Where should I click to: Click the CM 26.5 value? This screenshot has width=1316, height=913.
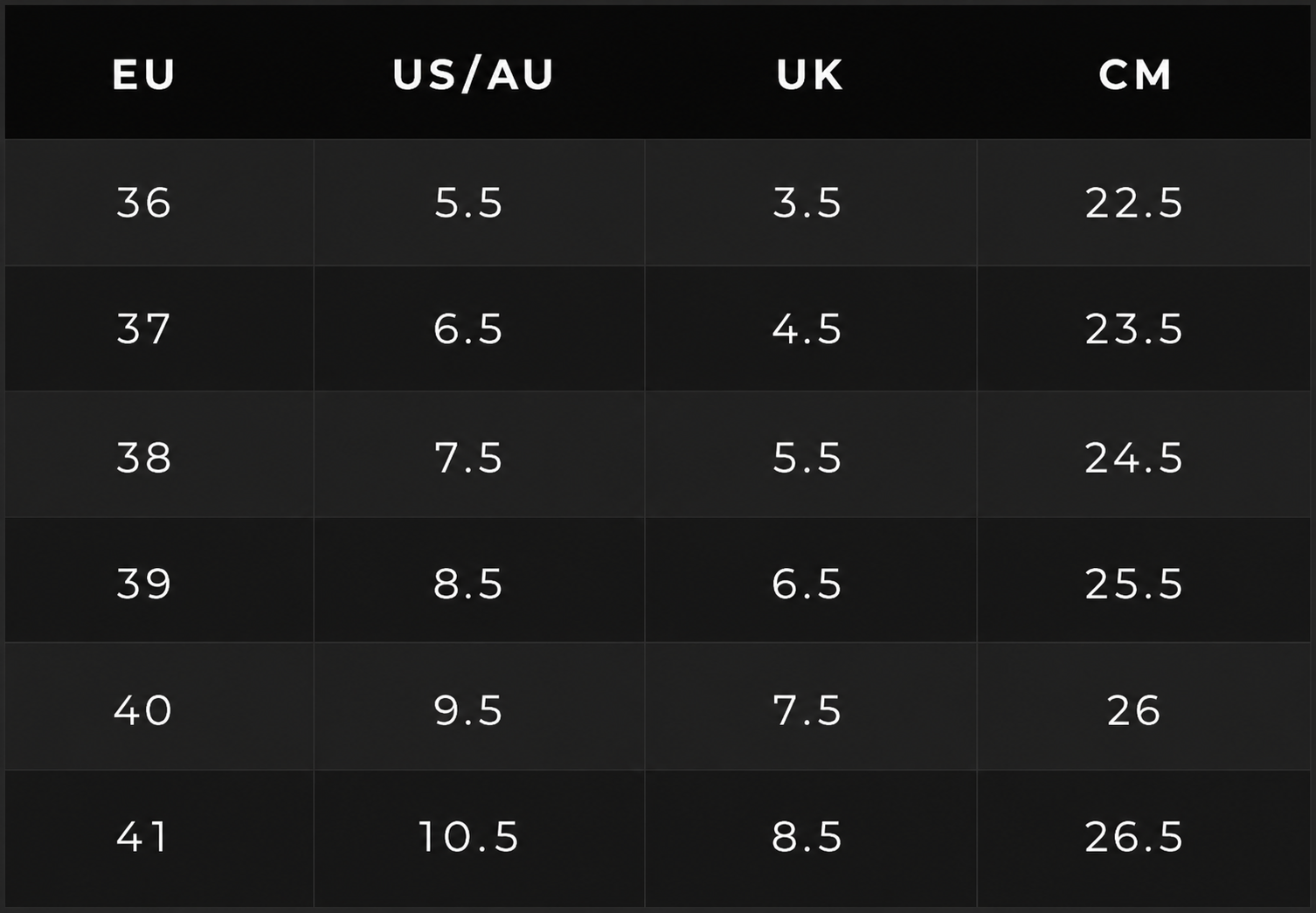tap(1134, 836)
